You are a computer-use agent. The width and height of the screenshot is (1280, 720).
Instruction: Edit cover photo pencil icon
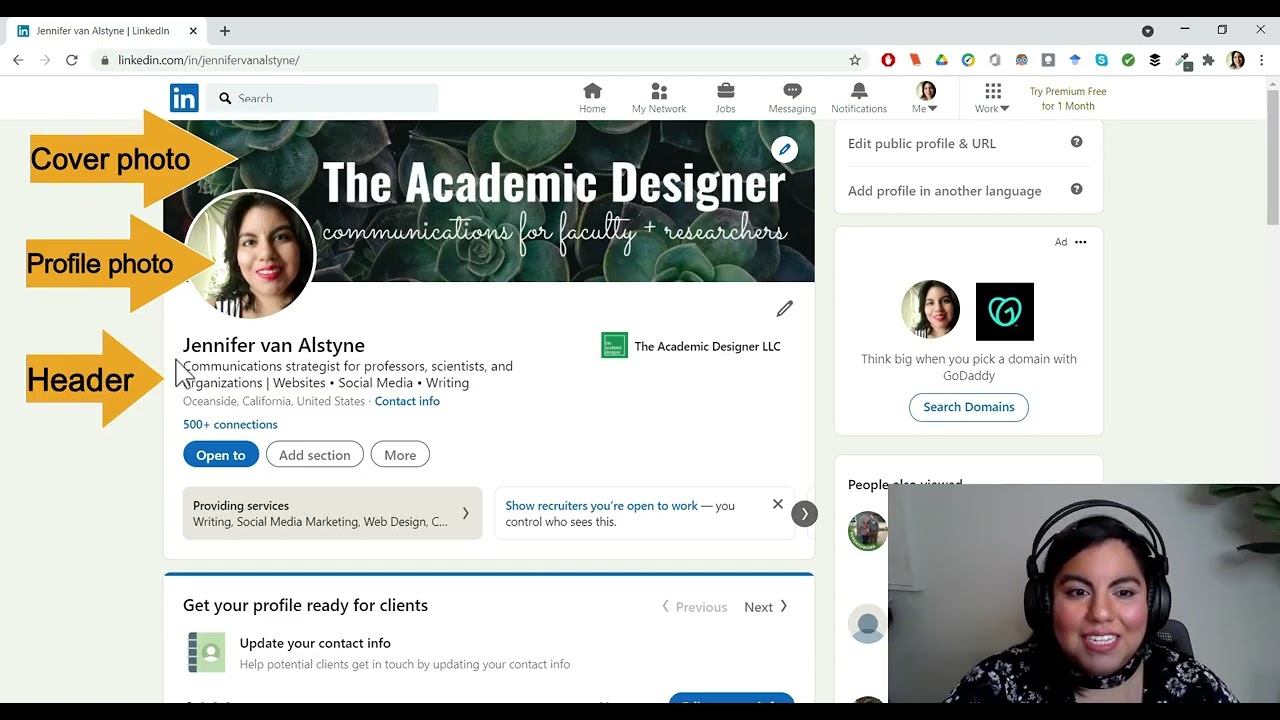click(x=784, y=150)
